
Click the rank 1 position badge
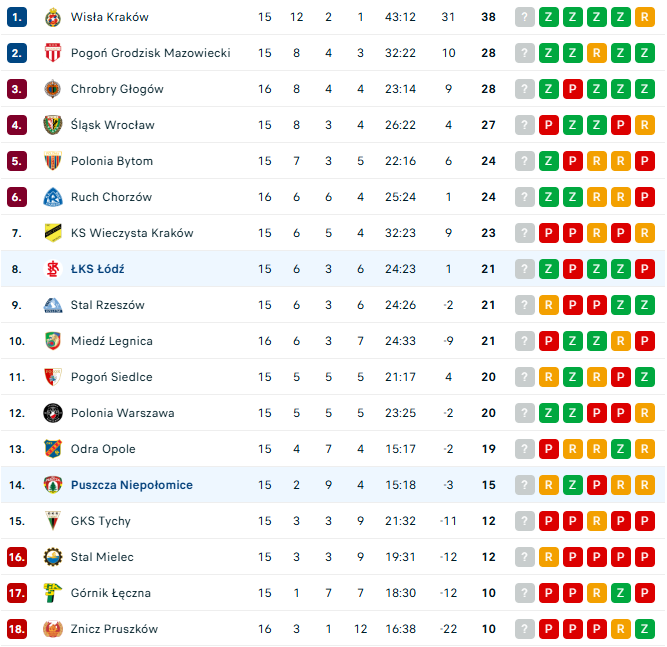[x=17, y=17]
